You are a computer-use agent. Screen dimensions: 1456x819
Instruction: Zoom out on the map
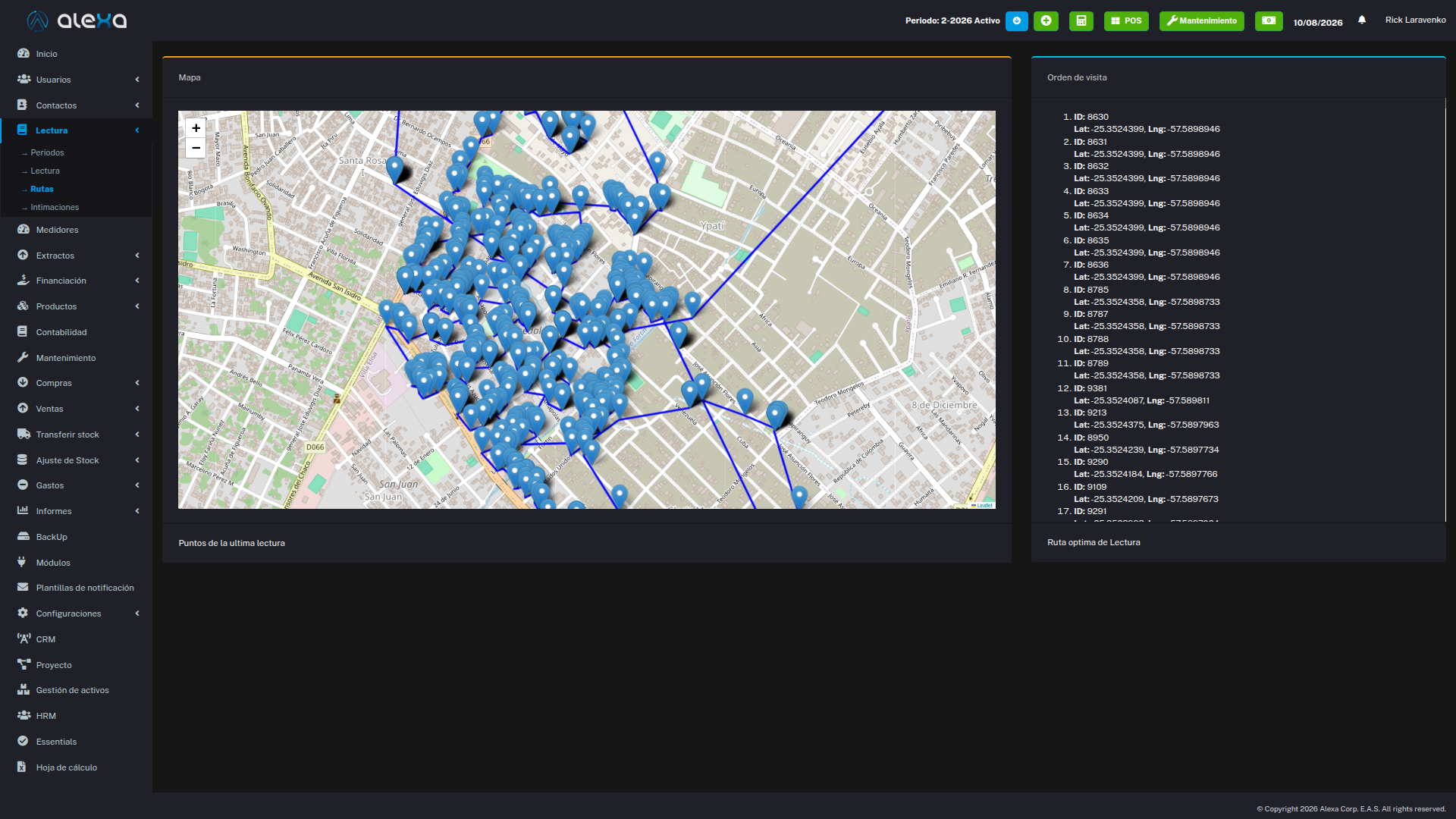tap(196, 148)
